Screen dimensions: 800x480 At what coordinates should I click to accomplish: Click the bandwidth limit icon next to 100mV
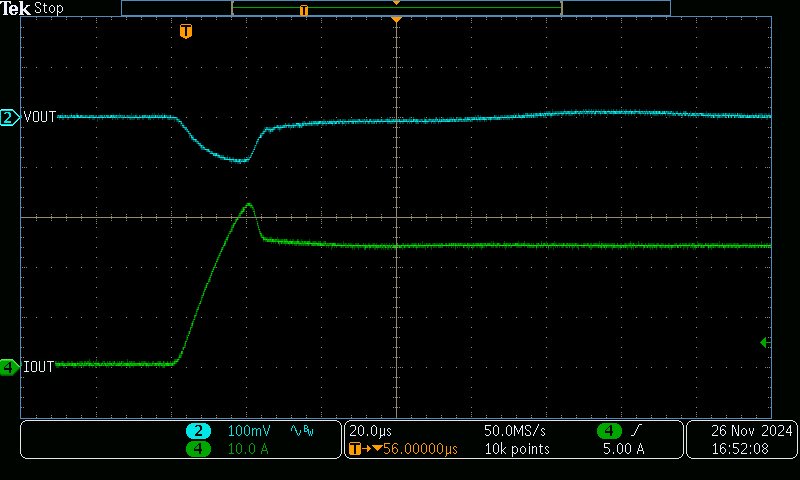(300, 431)
